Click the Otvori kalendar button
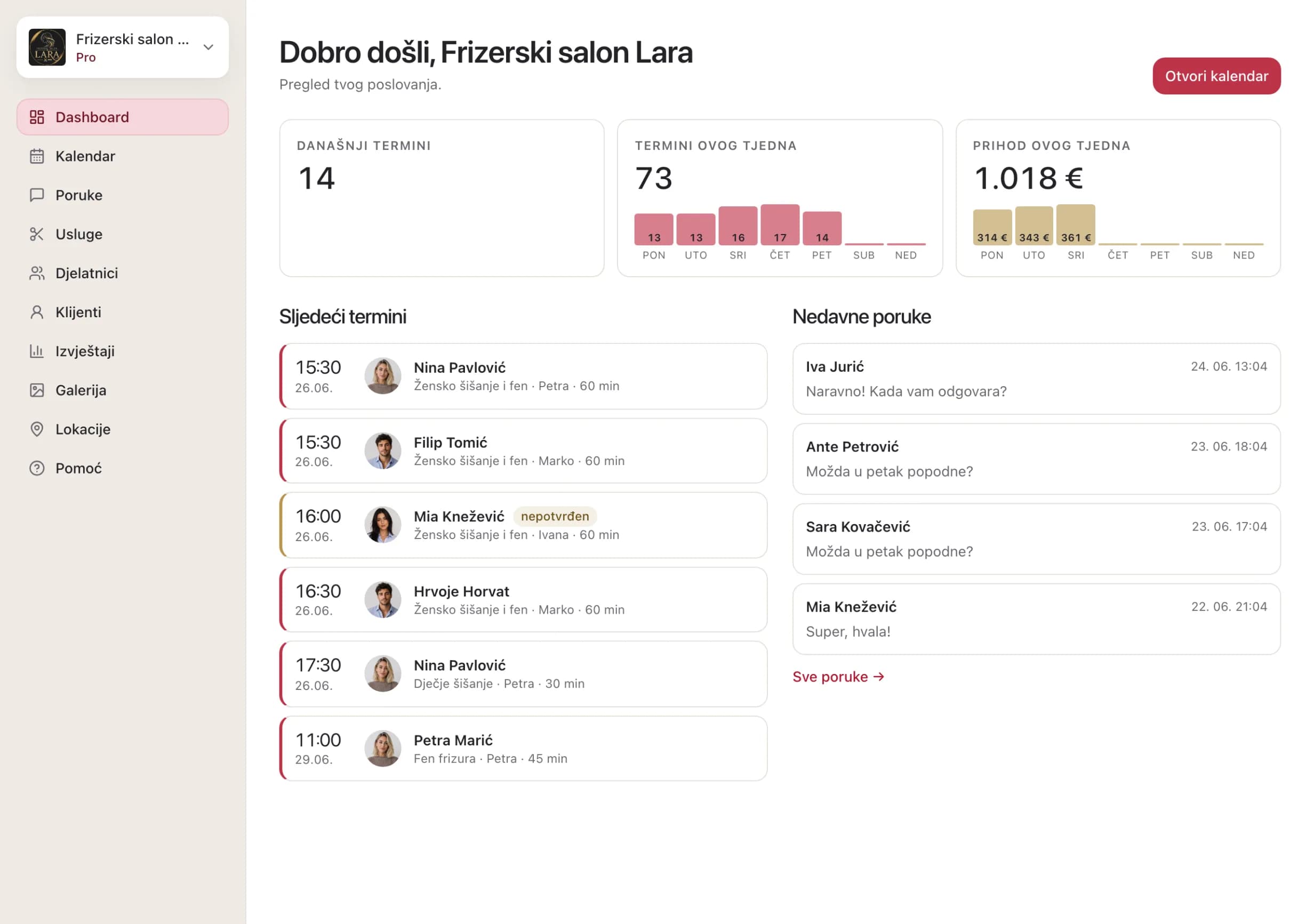The width and height of the screenshot is (1314, 924). (x=1217, y=76)
